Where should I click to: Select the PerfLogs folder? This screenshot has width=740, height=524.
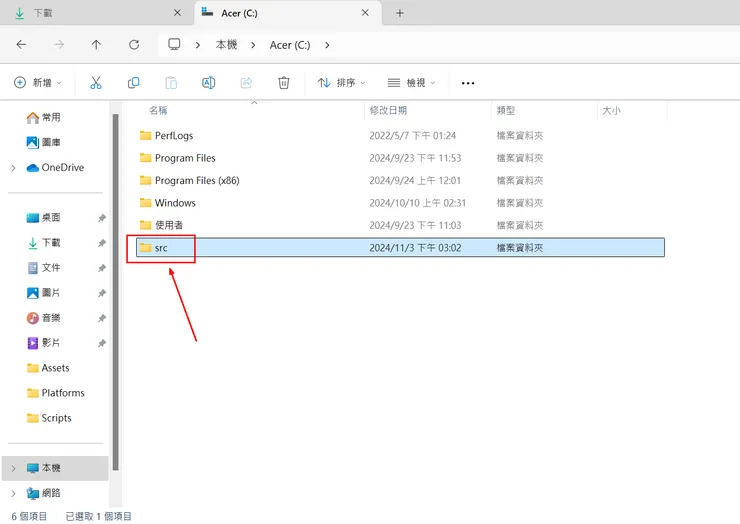pos(400,135)
